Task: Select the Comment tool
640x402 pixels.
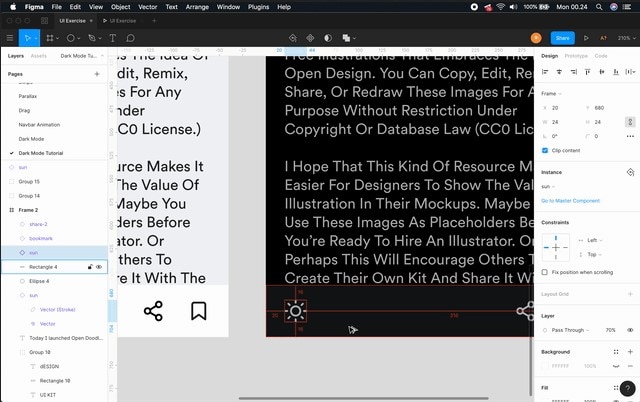Action: pyautogui.click(x=130, y=38)
